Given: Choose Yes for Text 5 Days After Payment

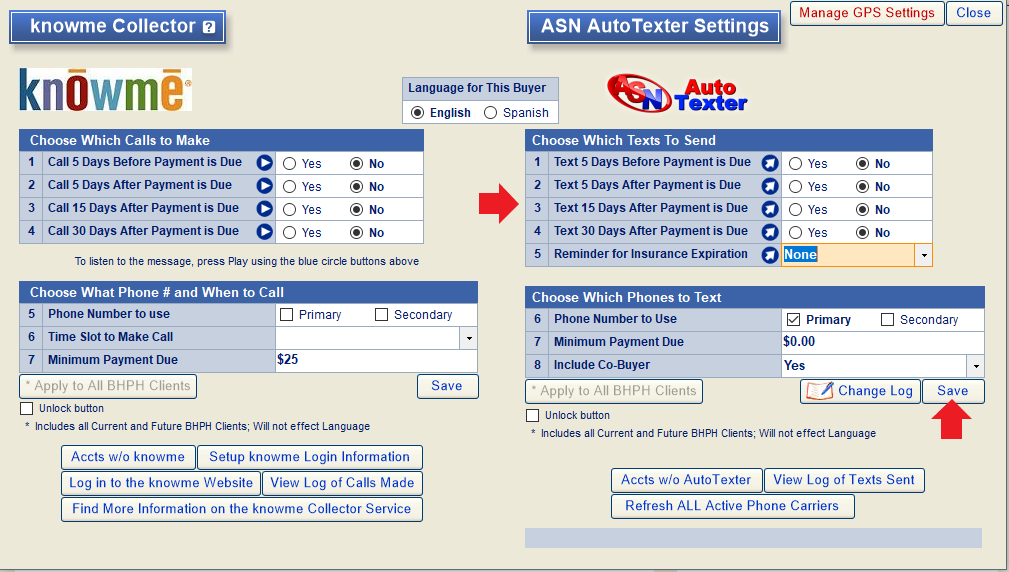Looking at the screenshot, I should pyautogui.click(x=795, y=187).
